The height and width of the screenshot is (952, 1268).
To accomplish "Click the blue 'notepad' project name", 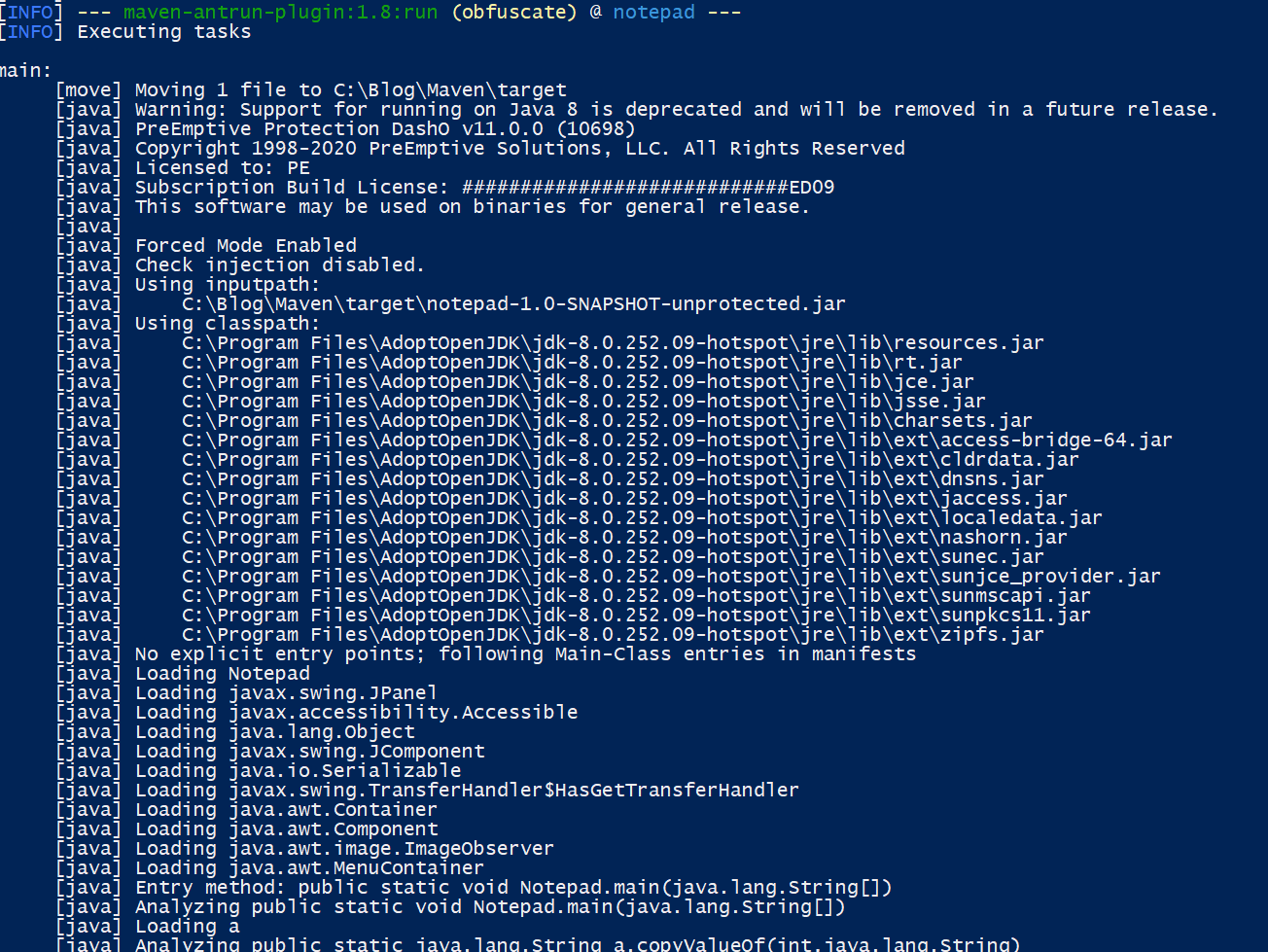I will (653, 13).
